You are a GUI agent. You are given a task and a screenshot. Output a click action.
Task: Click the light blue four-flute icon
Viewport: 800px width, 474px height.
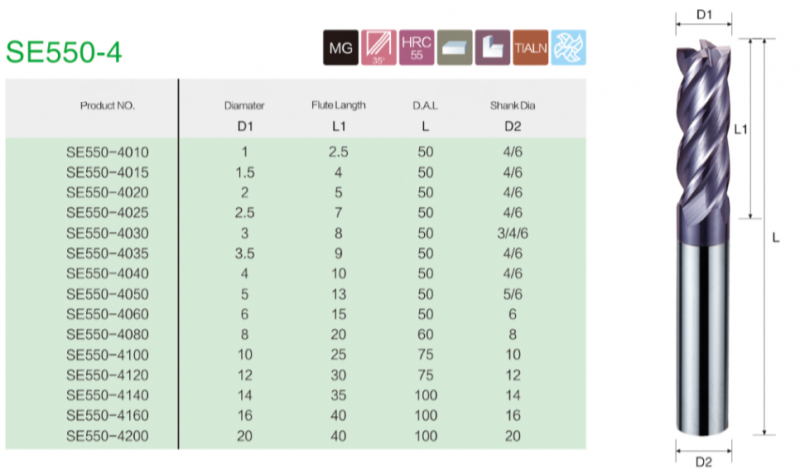(568, 47)
